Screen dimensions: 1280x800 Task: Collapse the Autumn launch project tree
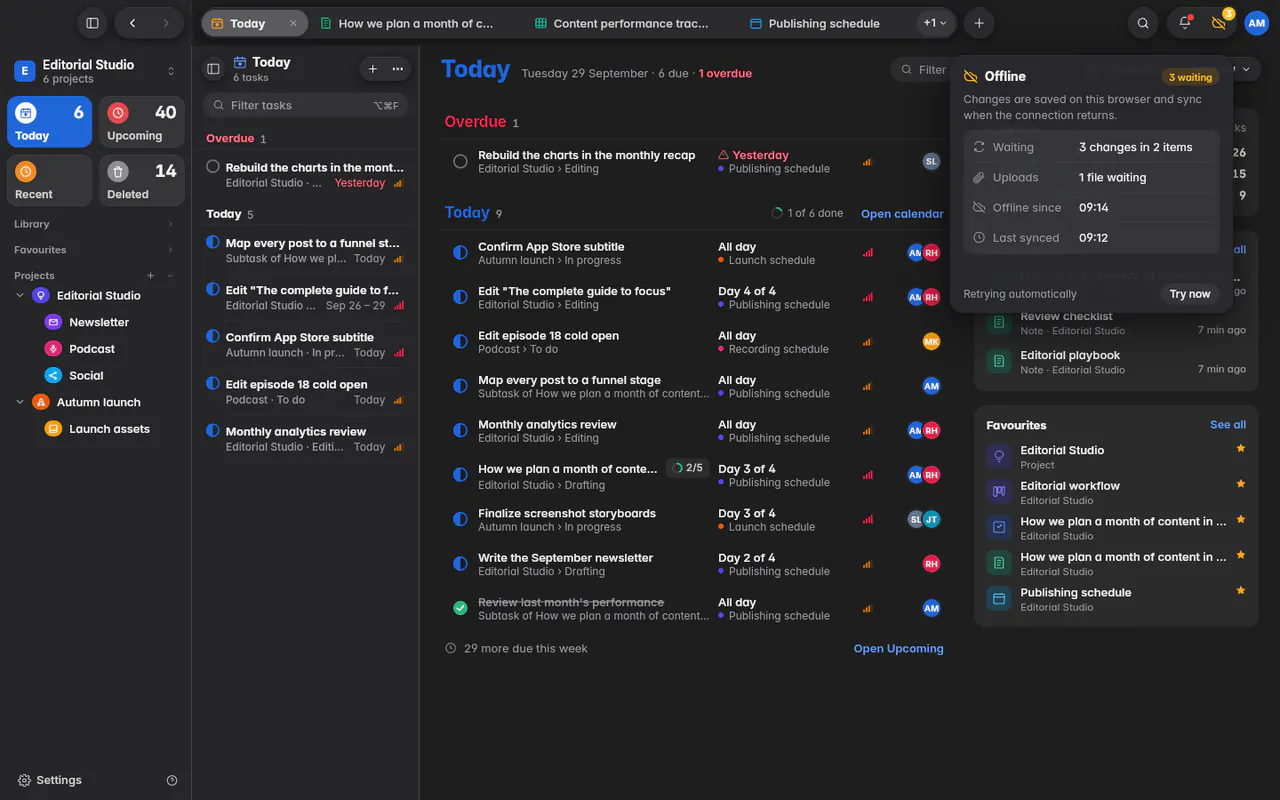[x=20, y=402]
